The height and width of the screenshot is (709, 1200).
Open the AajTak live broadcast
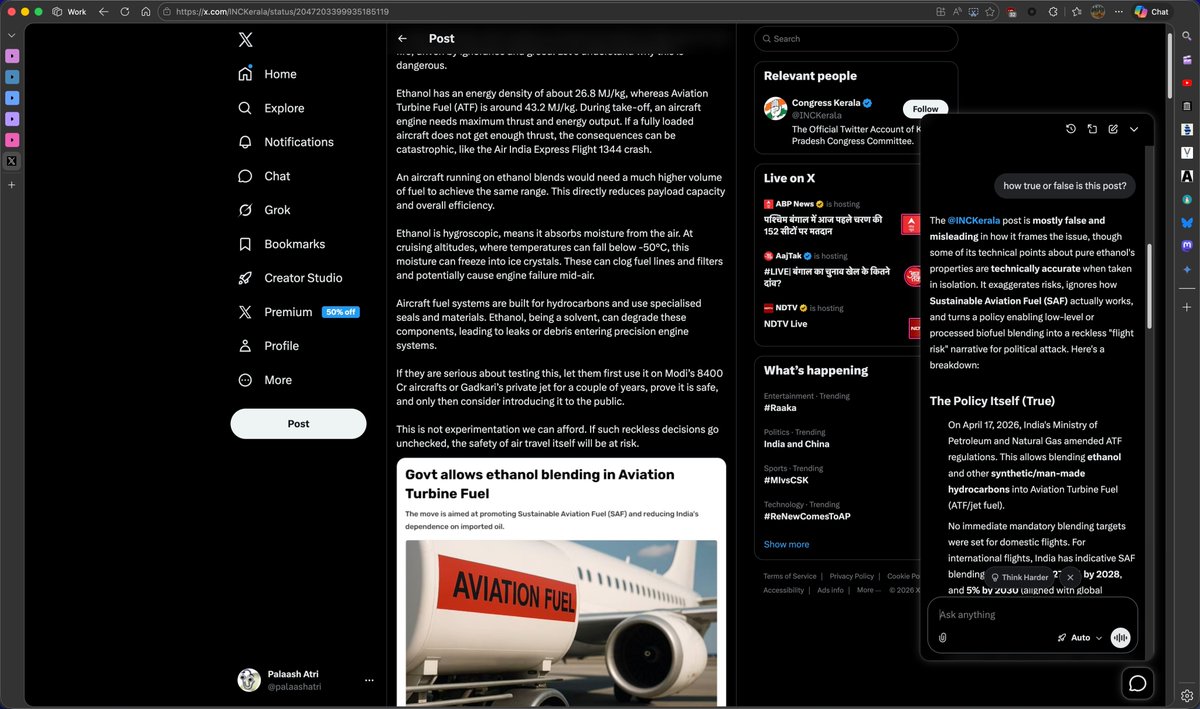tap(841, 270)
